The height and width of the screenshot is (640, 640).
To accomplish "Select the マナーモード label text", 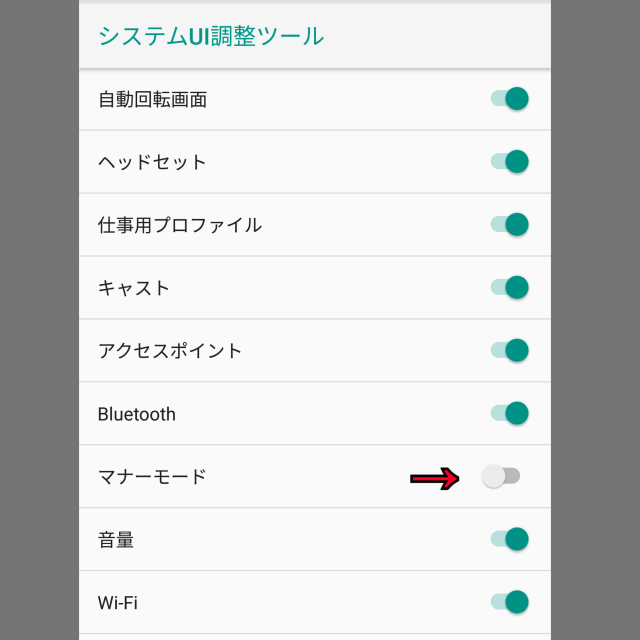I will [152, 477].
